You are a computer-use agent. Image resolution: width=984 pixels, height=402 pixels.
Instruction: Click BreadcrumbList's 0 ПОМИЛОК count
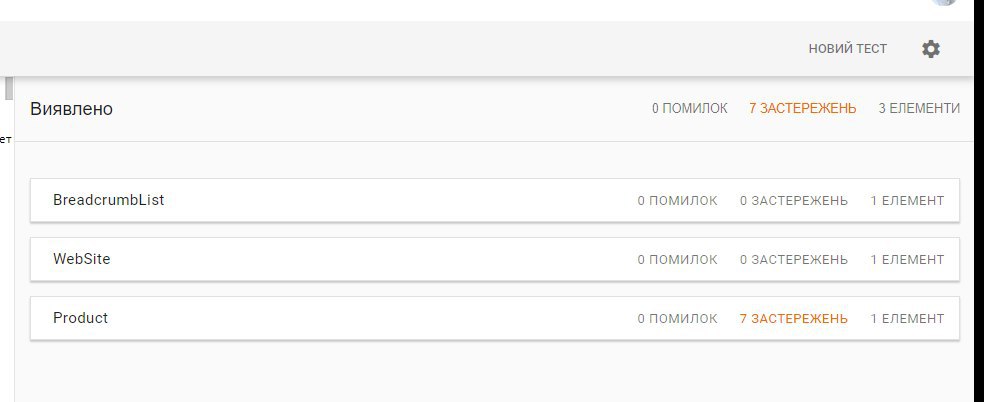pyautogui.click(x=677, y=201)
